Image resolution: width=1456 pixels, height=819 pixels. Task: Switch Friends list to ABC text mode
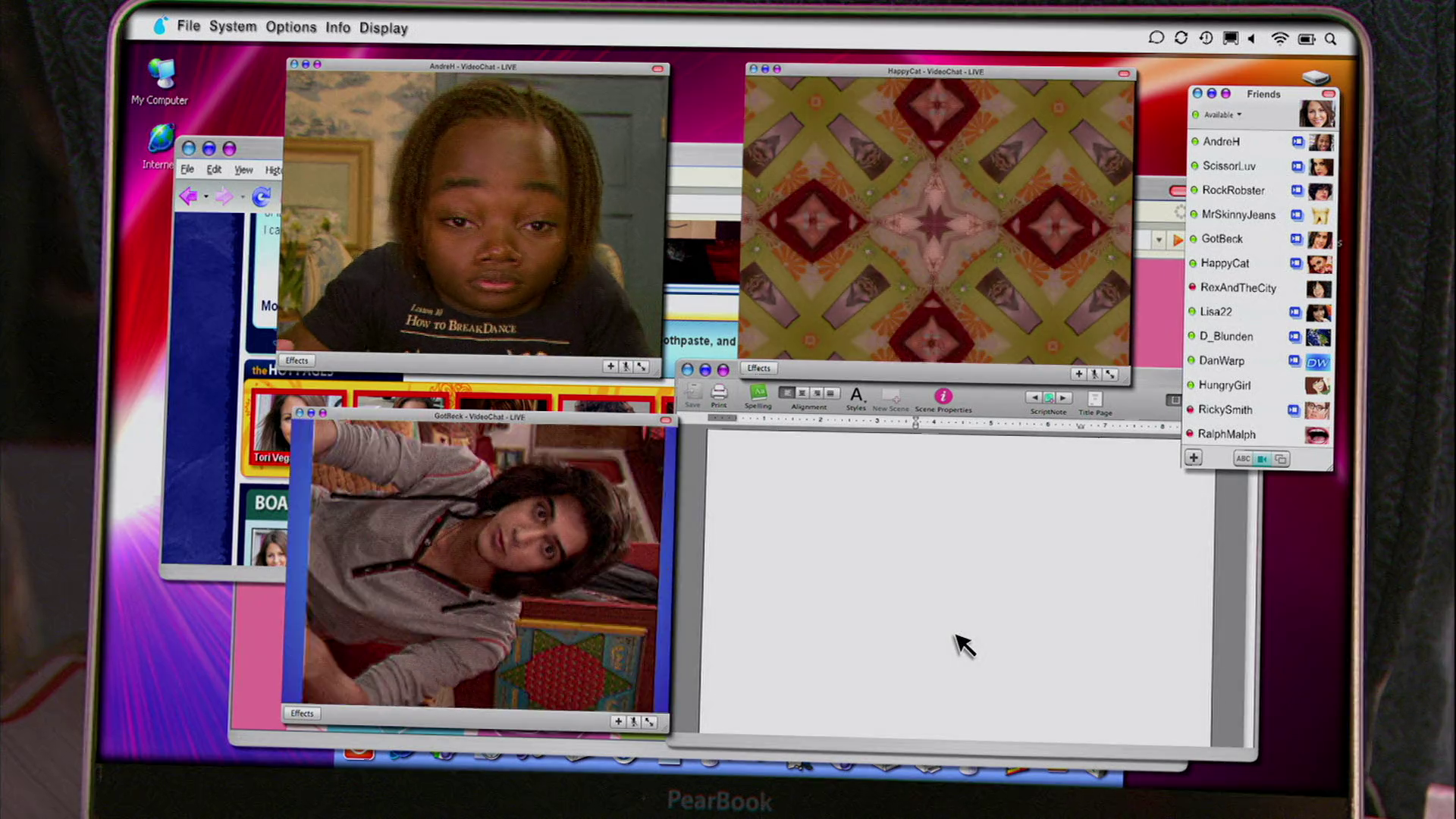tap(1243, 459)
